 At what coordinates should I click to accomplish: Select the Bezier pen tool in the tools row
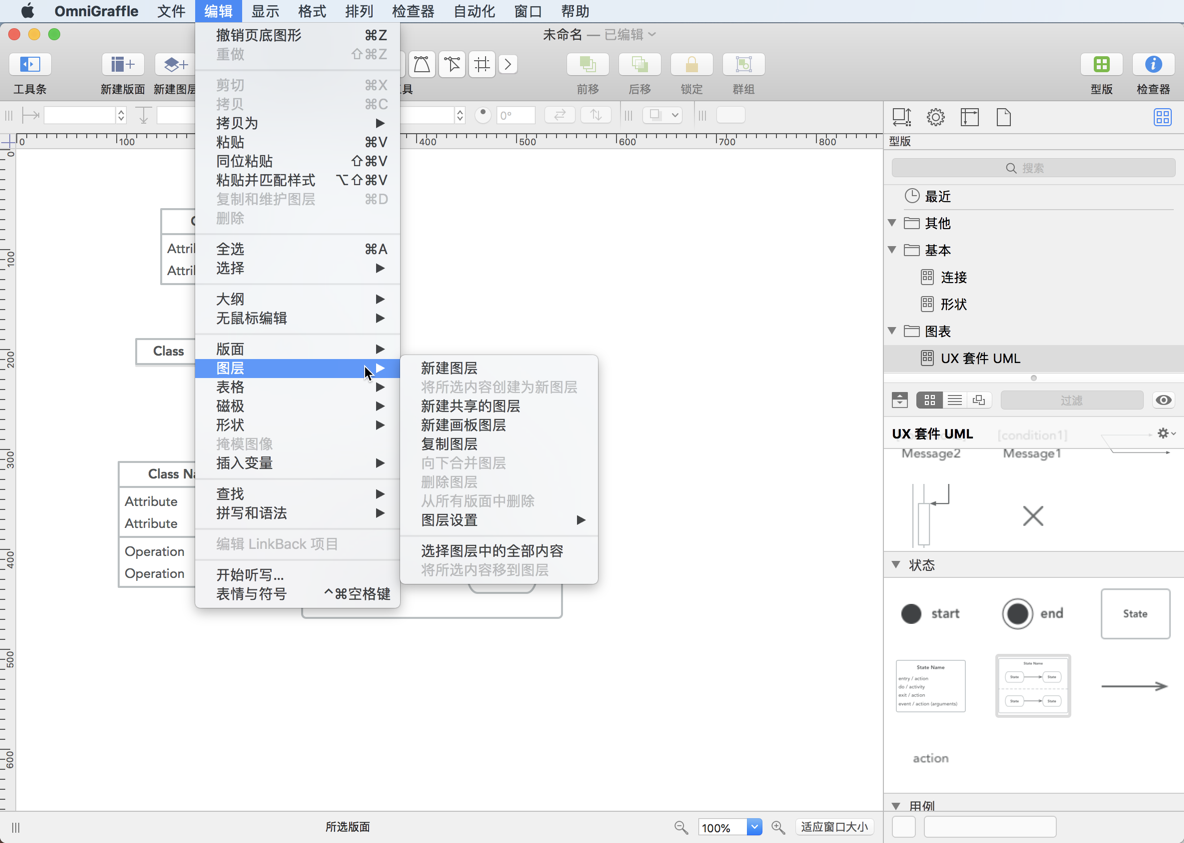(421, 63)
